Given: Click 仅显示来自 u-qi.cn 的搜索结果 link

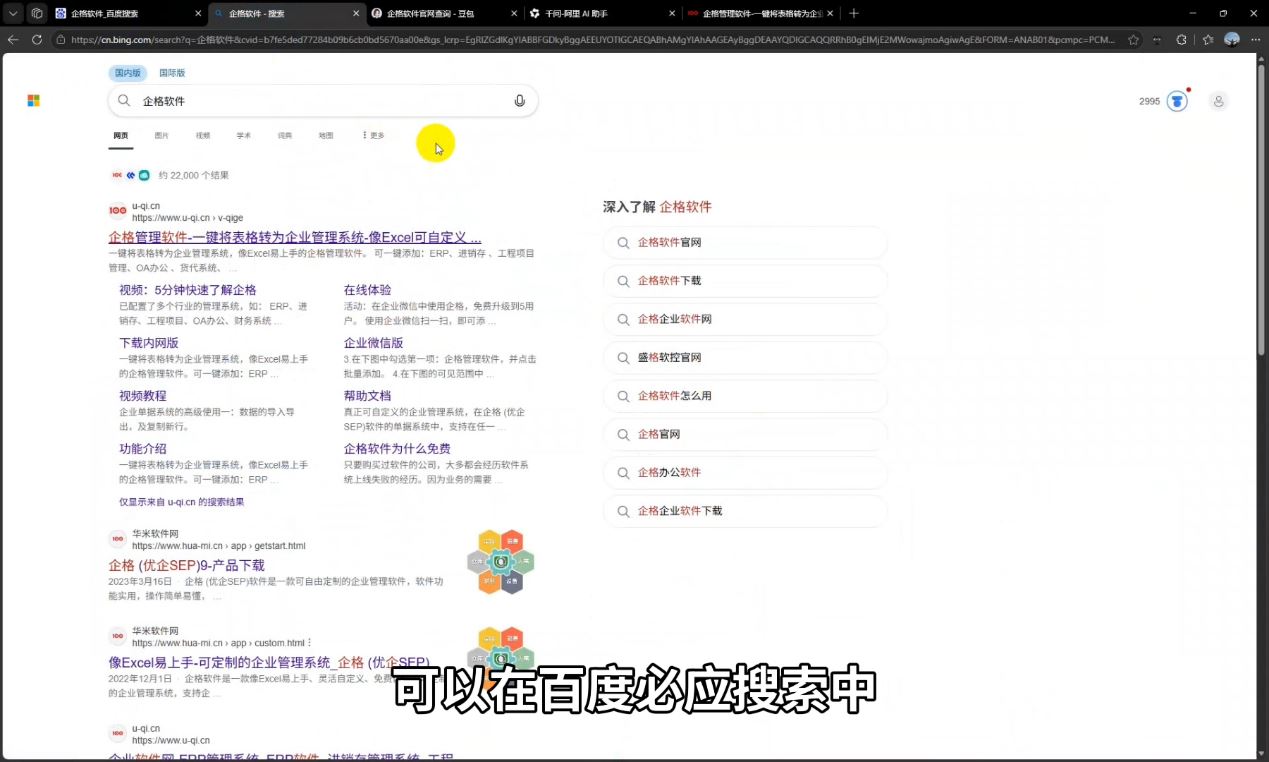Looking at the screenshot, I should [182, 502].
